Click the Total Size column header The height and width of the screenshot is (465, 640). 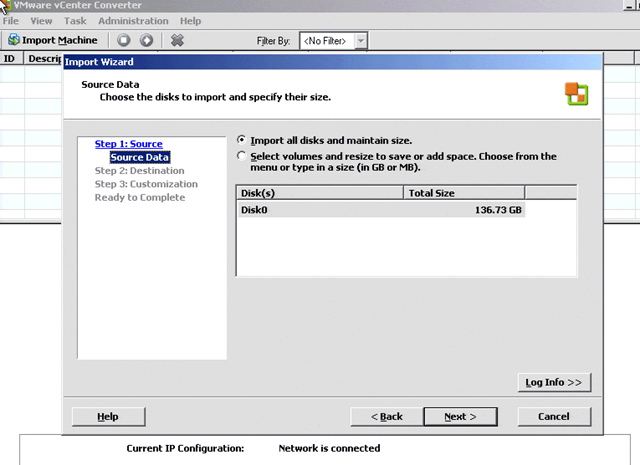pyautogui.click(x=464, y=193)
